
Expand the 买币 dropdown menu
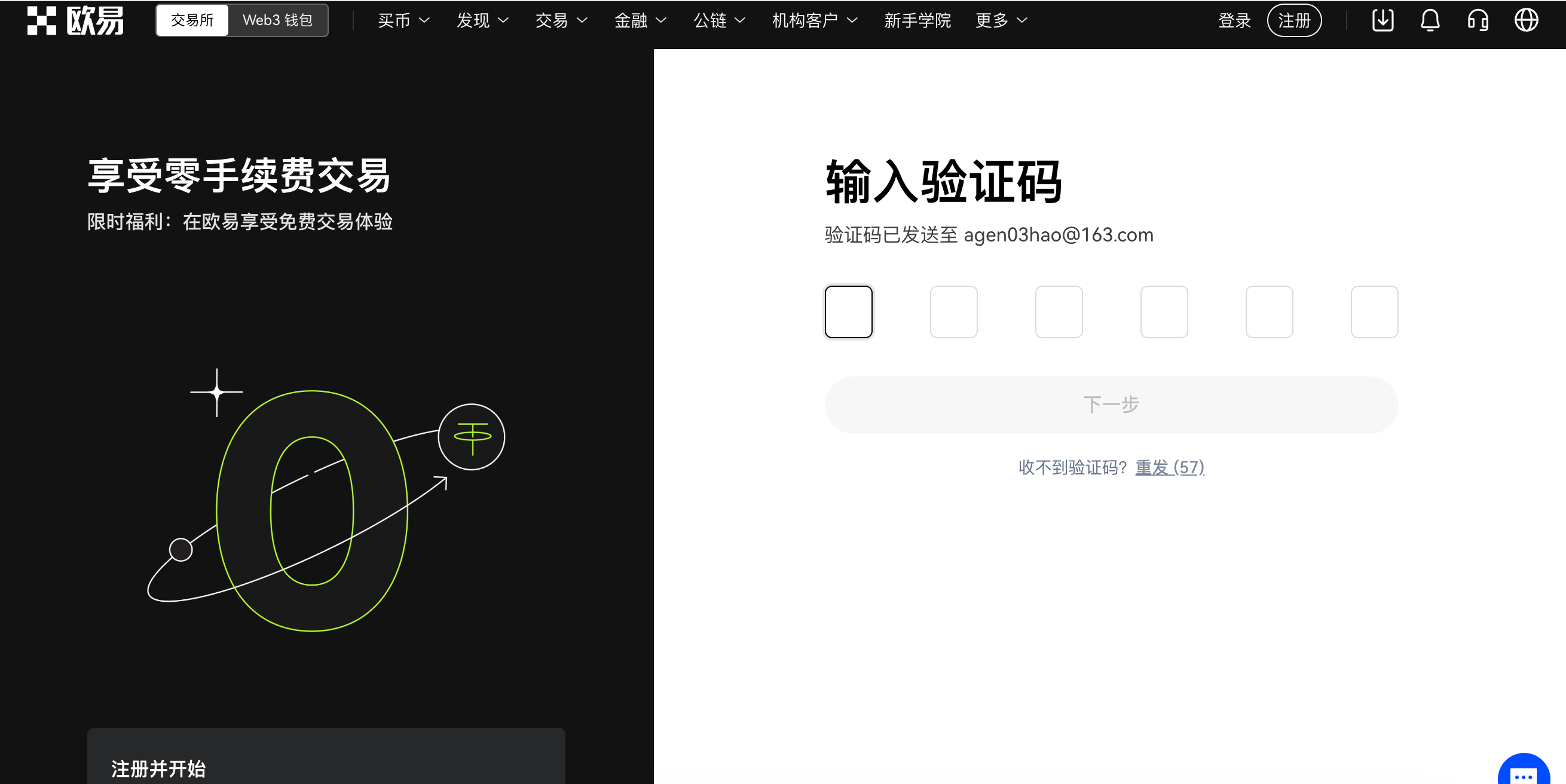pos(403,20)
